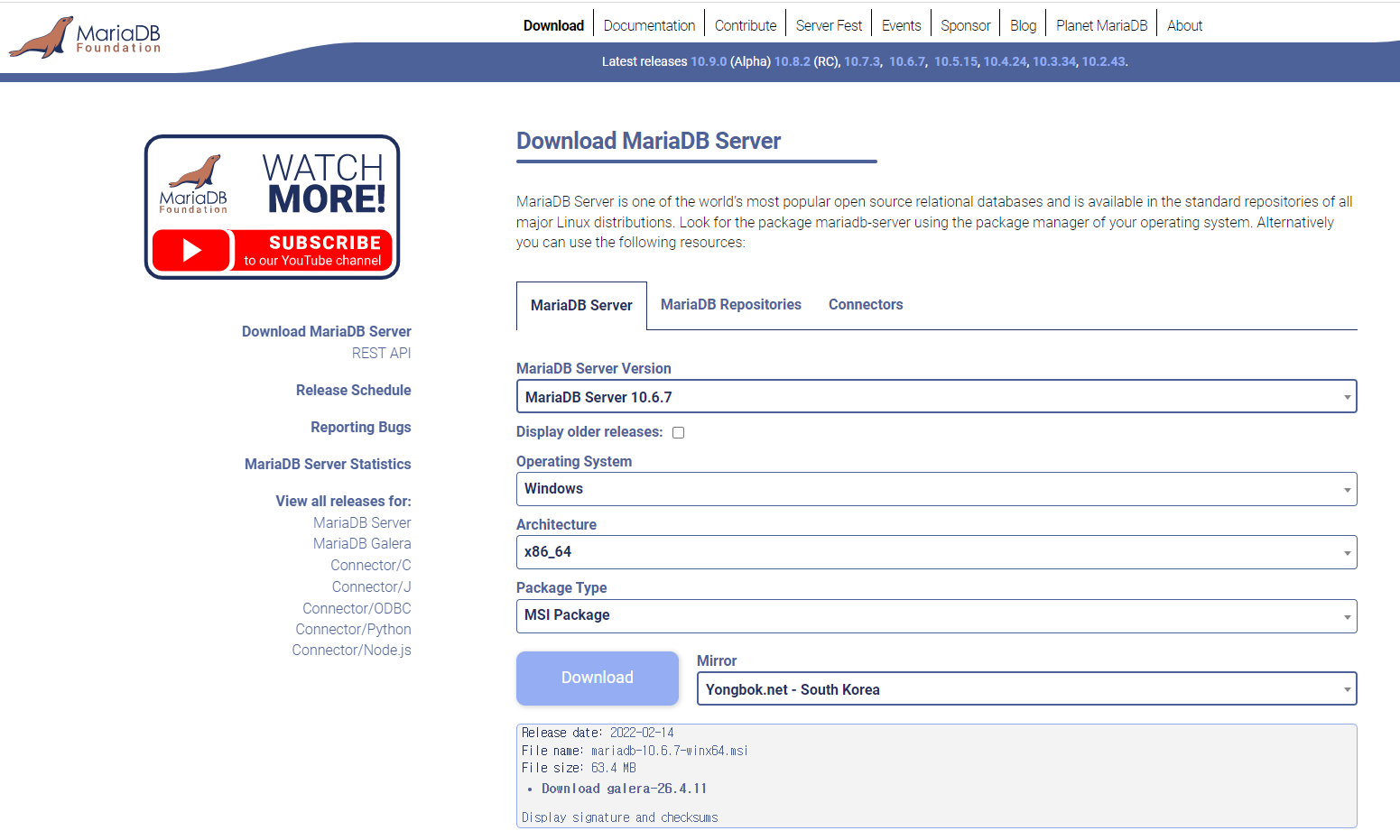Open the 10.8.2 RC release link

click(793, 61)
